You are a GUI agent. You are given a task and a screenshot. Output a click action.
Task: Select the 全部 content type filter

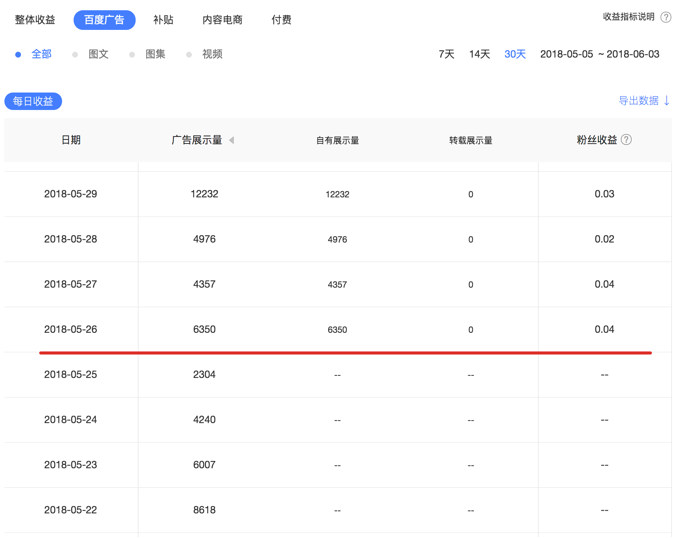40,54
